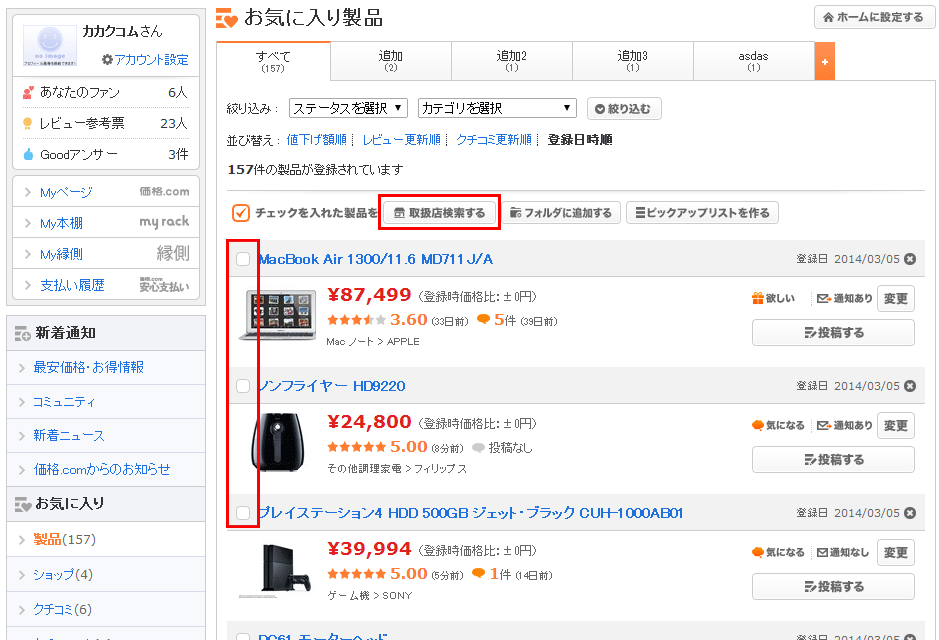Click the MacBook Air comment bubble count

coord(496,320)
